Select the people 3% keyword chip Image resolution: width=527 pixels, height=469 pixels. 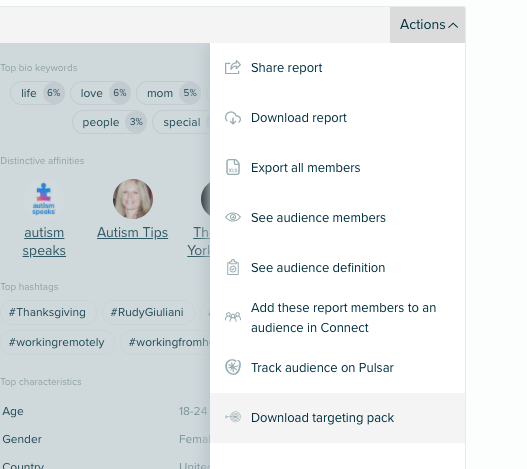110,122
